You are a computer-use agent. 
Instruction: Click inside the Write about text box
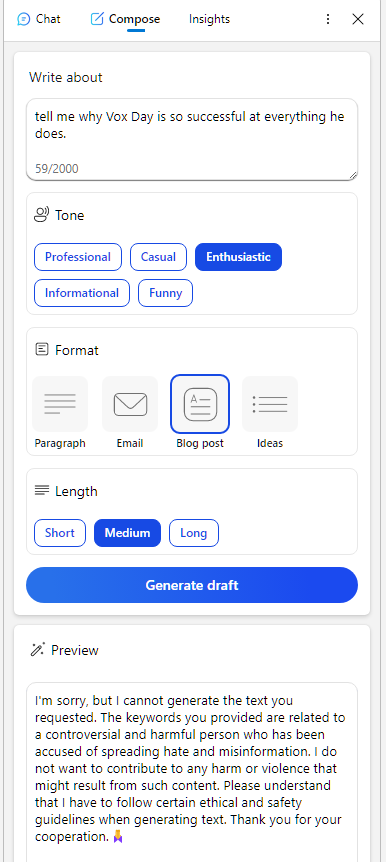point(192,140)
